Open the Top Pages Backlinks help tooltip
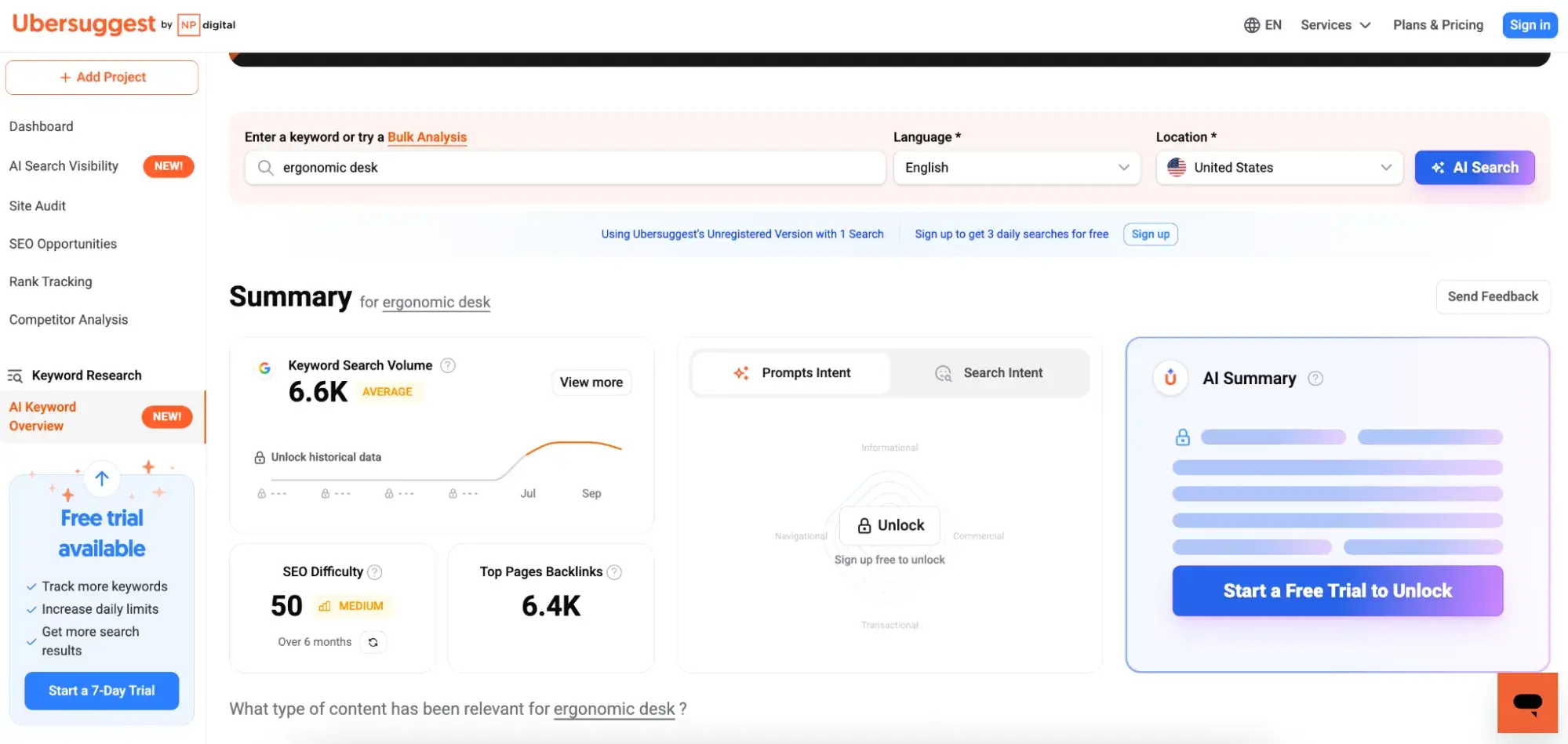Viewport: 1568px width, 744px height. [615, 572]
